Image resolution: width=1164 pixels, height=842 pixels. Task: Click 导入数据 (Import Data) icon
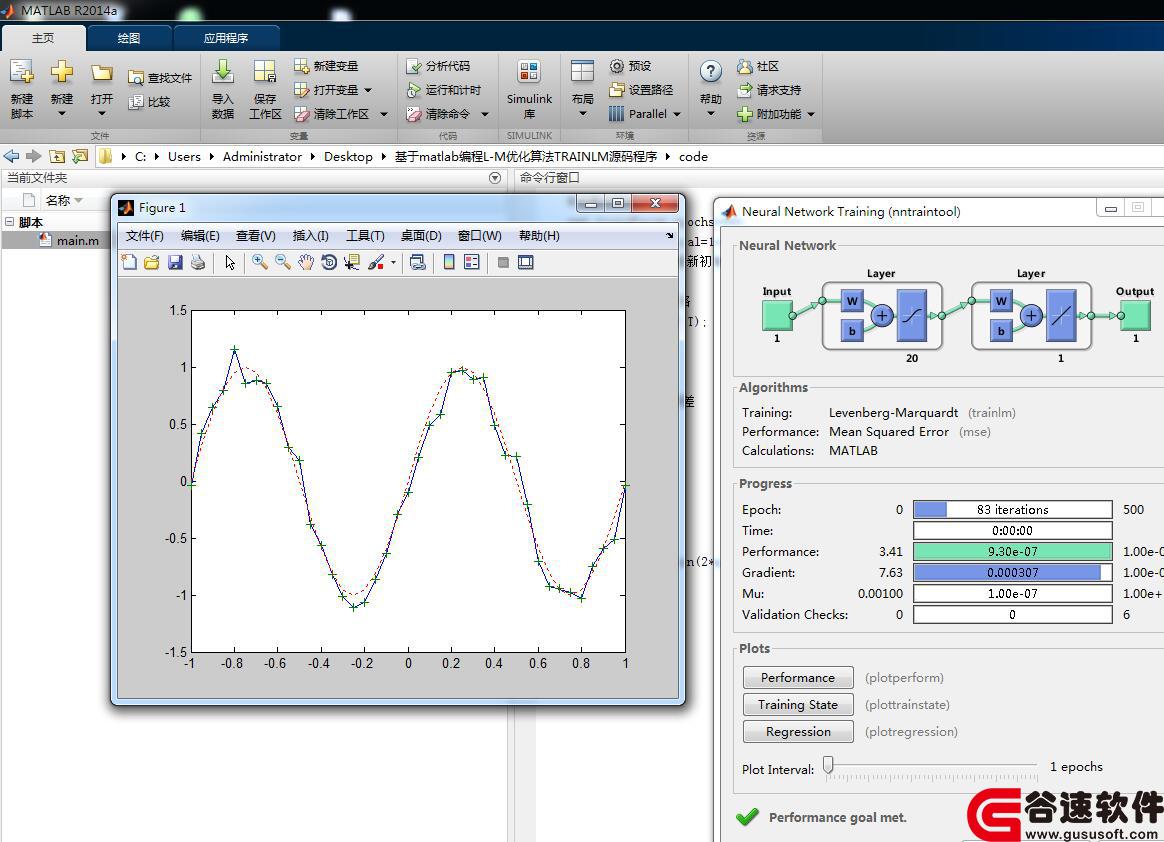(x=223, y=89)
